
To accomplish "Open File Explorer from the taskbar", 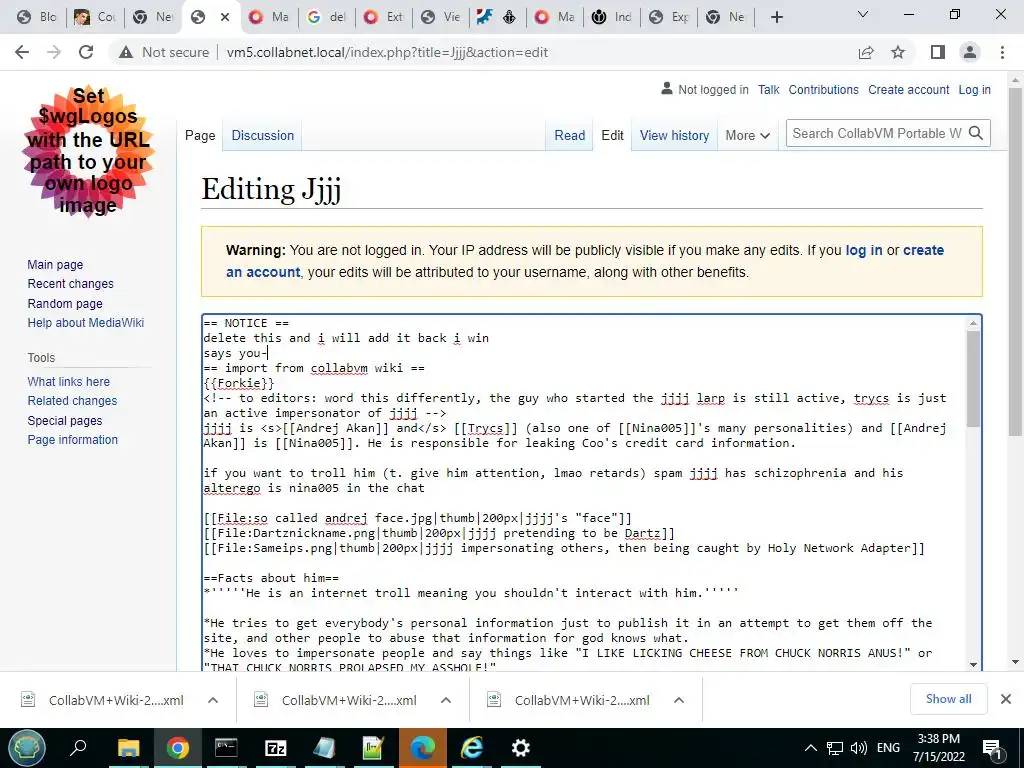I will pyautogui.click(x=129, y=748).
